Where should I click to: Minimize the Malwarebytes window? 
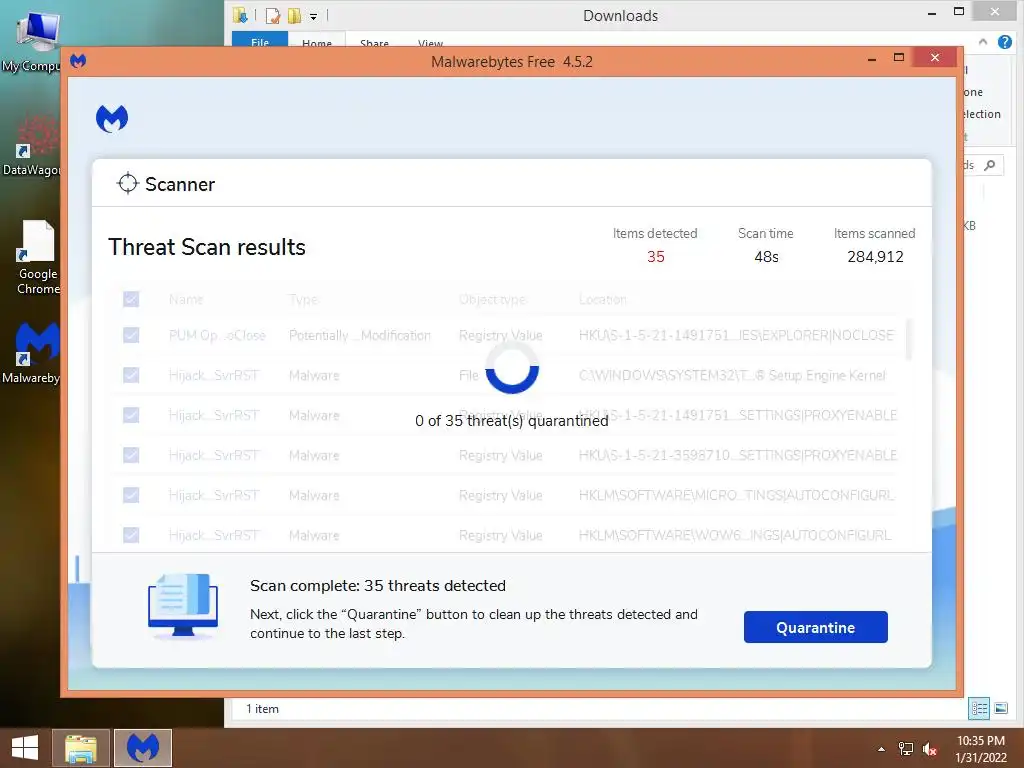tap(872, 59)
